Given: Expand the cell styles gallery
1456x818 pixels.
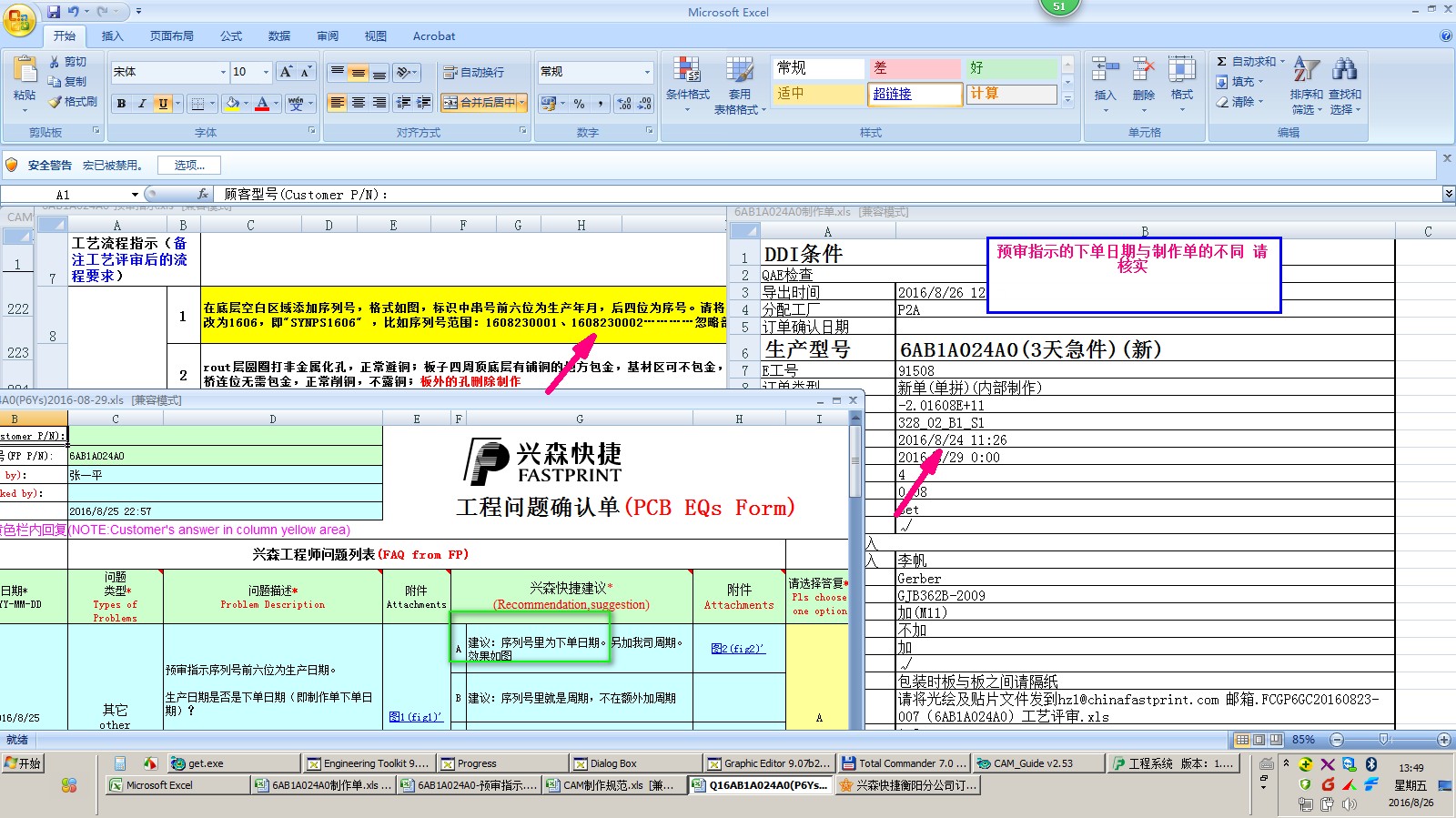Looking at the screenshot, I should point(1068,98).
